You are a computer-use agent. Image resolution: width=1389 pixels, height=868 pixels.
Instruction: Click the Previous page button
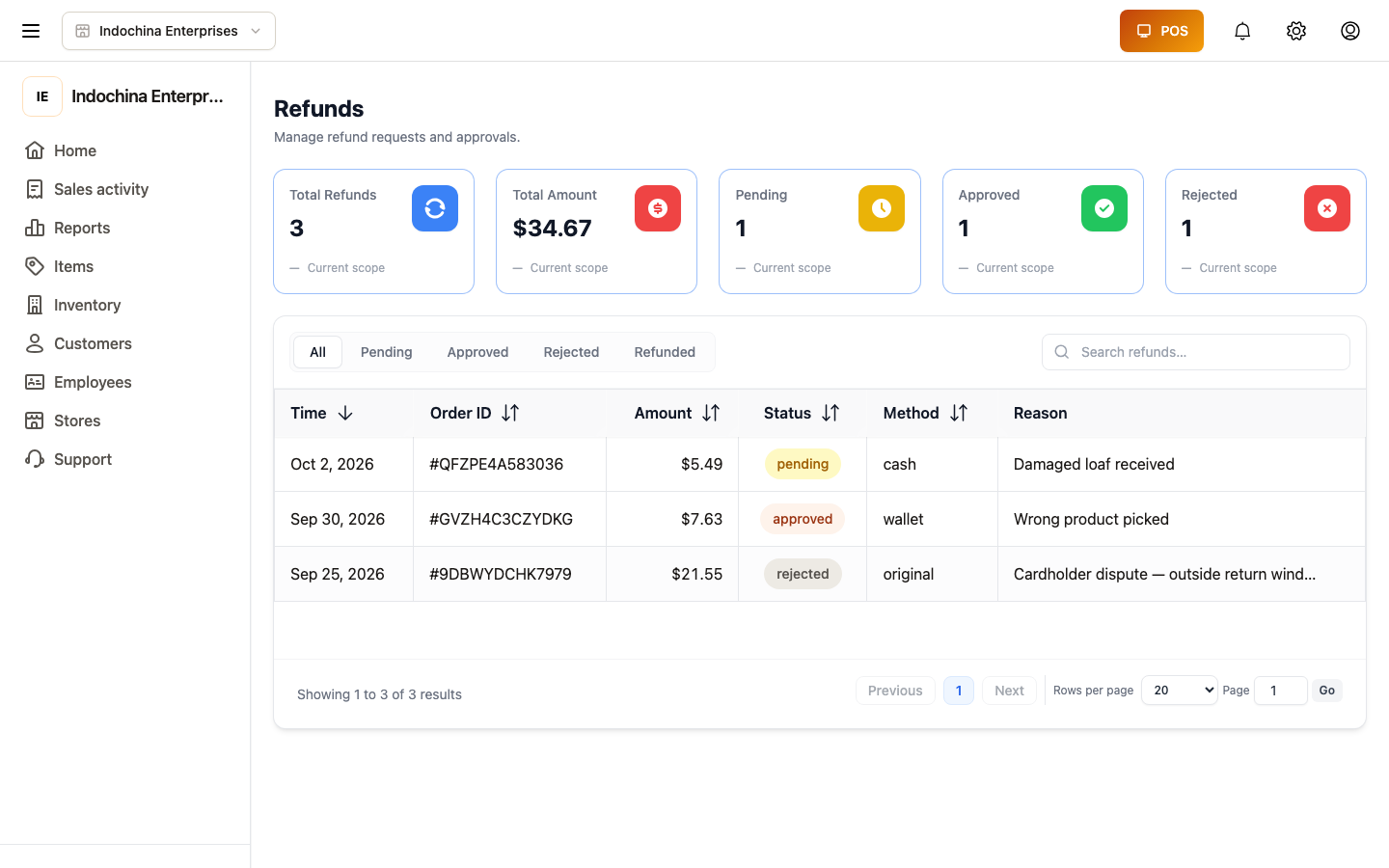pyautogui.click(x=895, y=691)
